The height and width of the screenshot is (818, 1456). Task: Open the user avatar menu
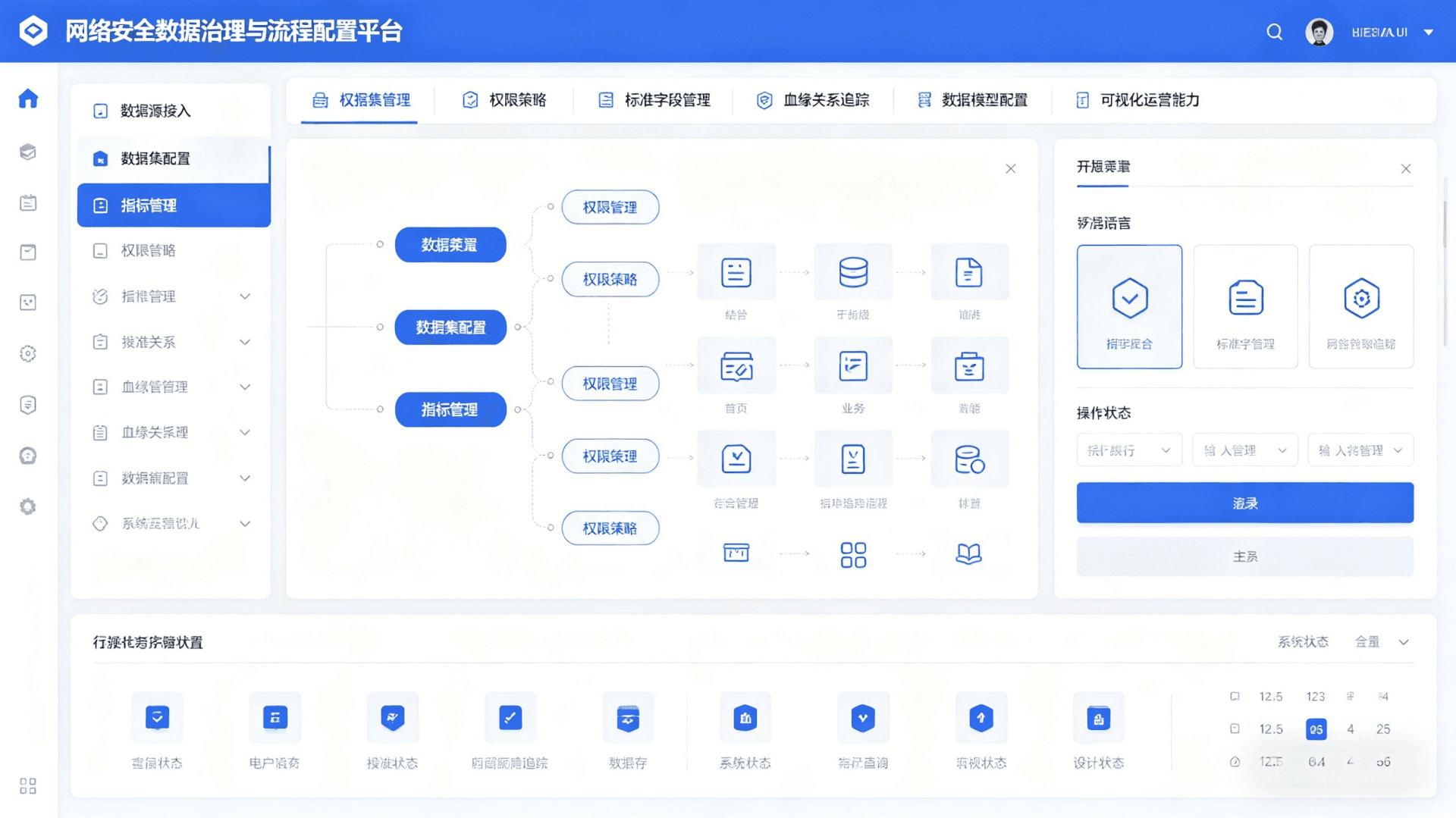1319,31
